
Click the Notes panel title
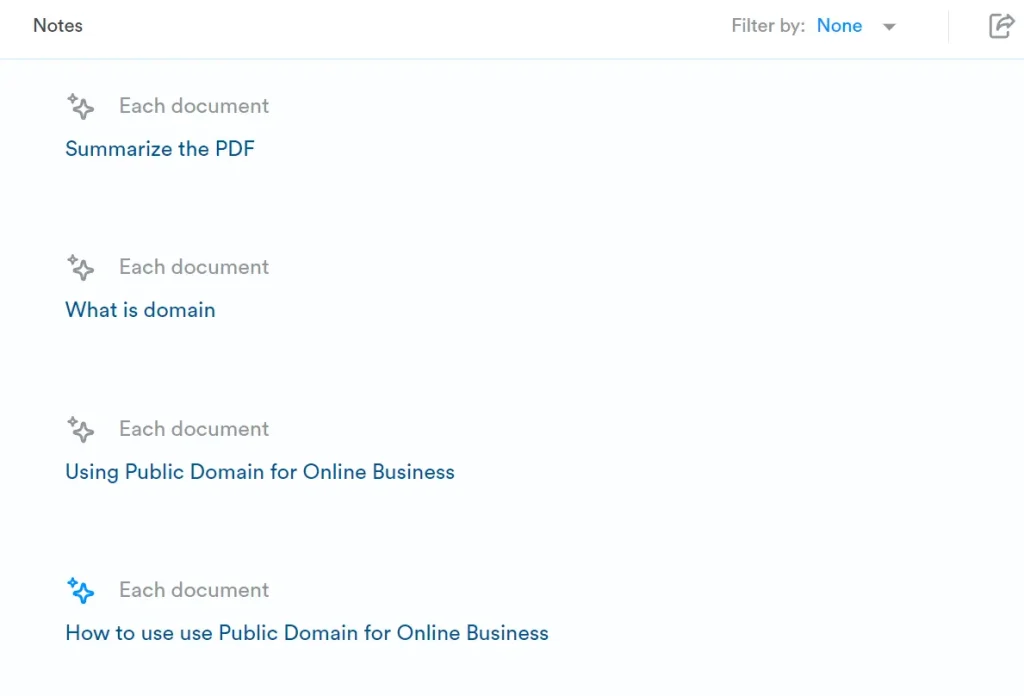tap(58, 26)
